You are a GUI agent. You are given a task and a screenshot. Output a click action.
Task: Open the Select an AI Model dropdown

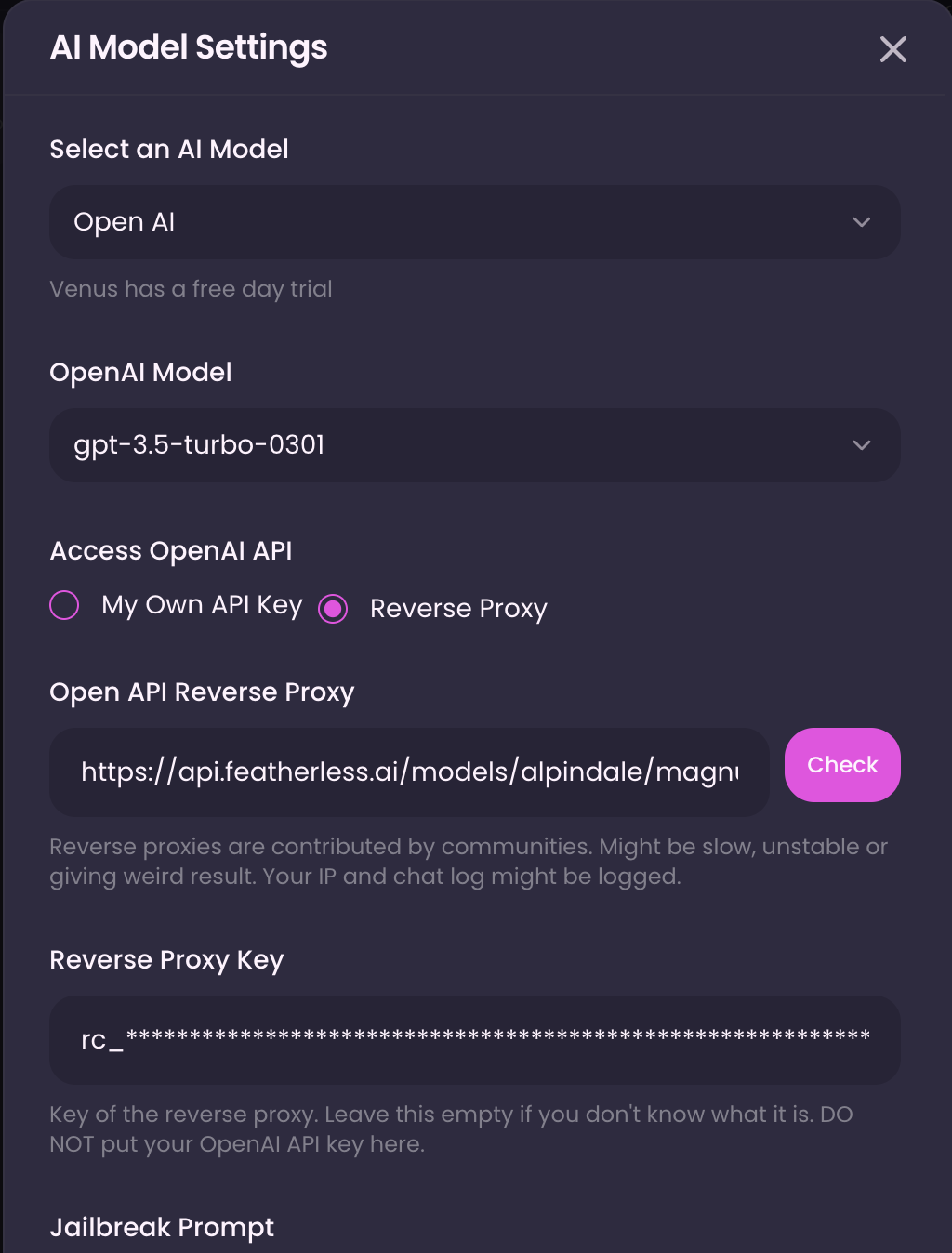pyautogui.click(x=474, y=222)
